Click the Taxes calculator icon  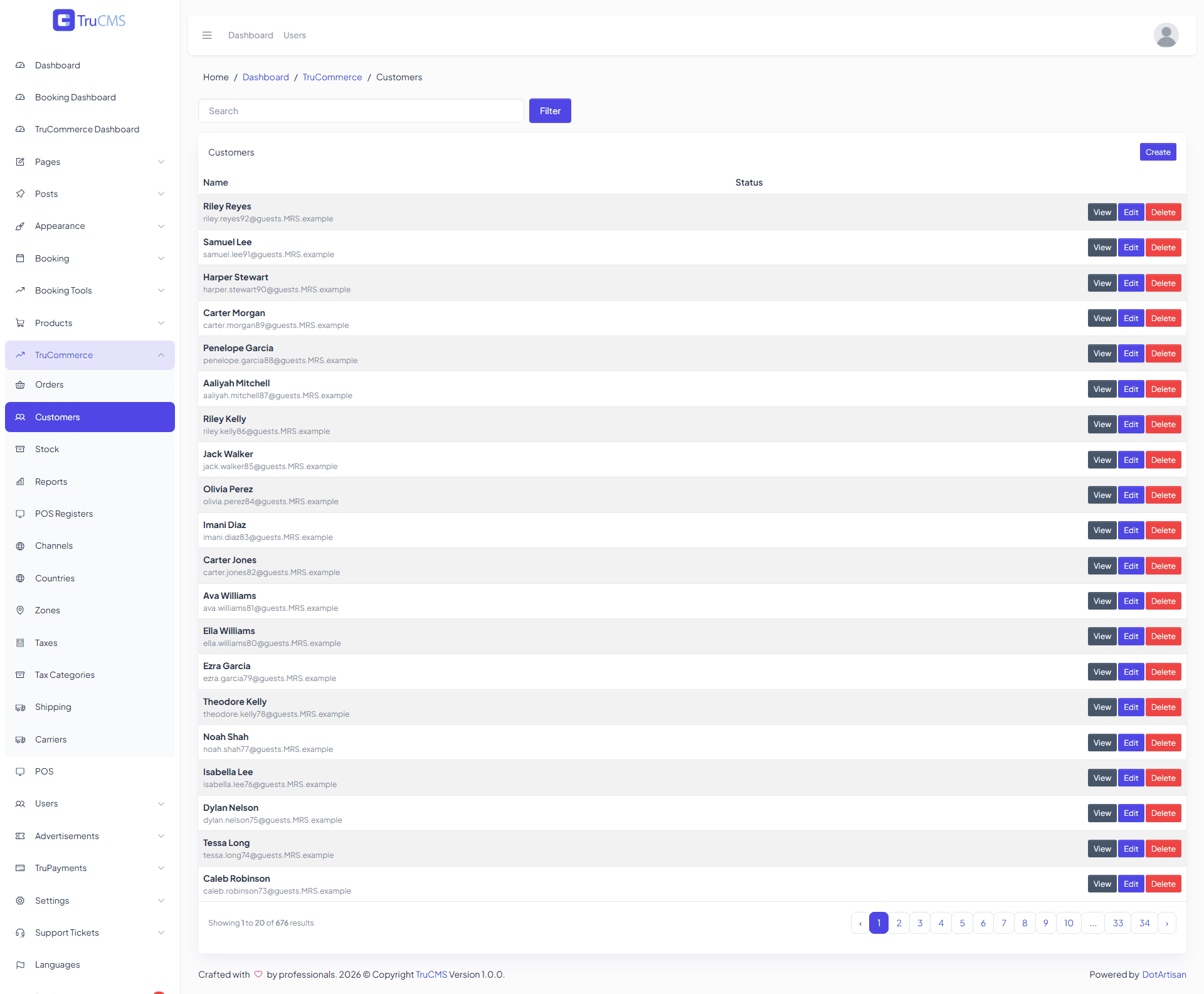coord(20,643)
